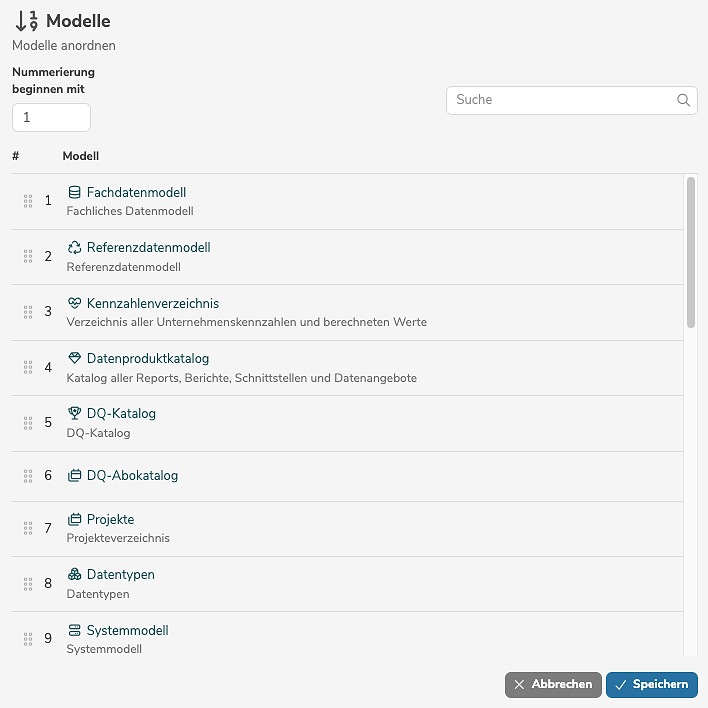Click the server icon beside Systemmodell

[74, 630]
